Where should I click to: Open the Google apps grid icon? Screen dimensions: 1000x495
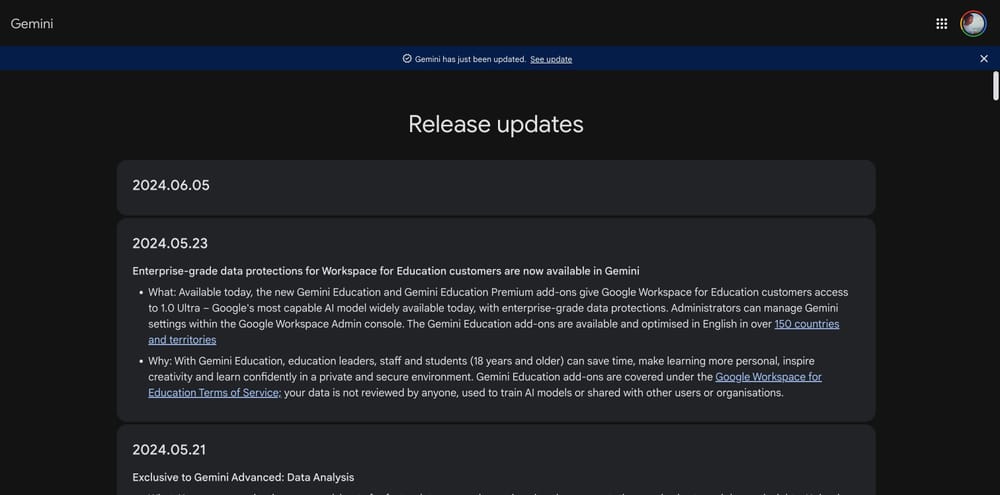tap(941, 24)
